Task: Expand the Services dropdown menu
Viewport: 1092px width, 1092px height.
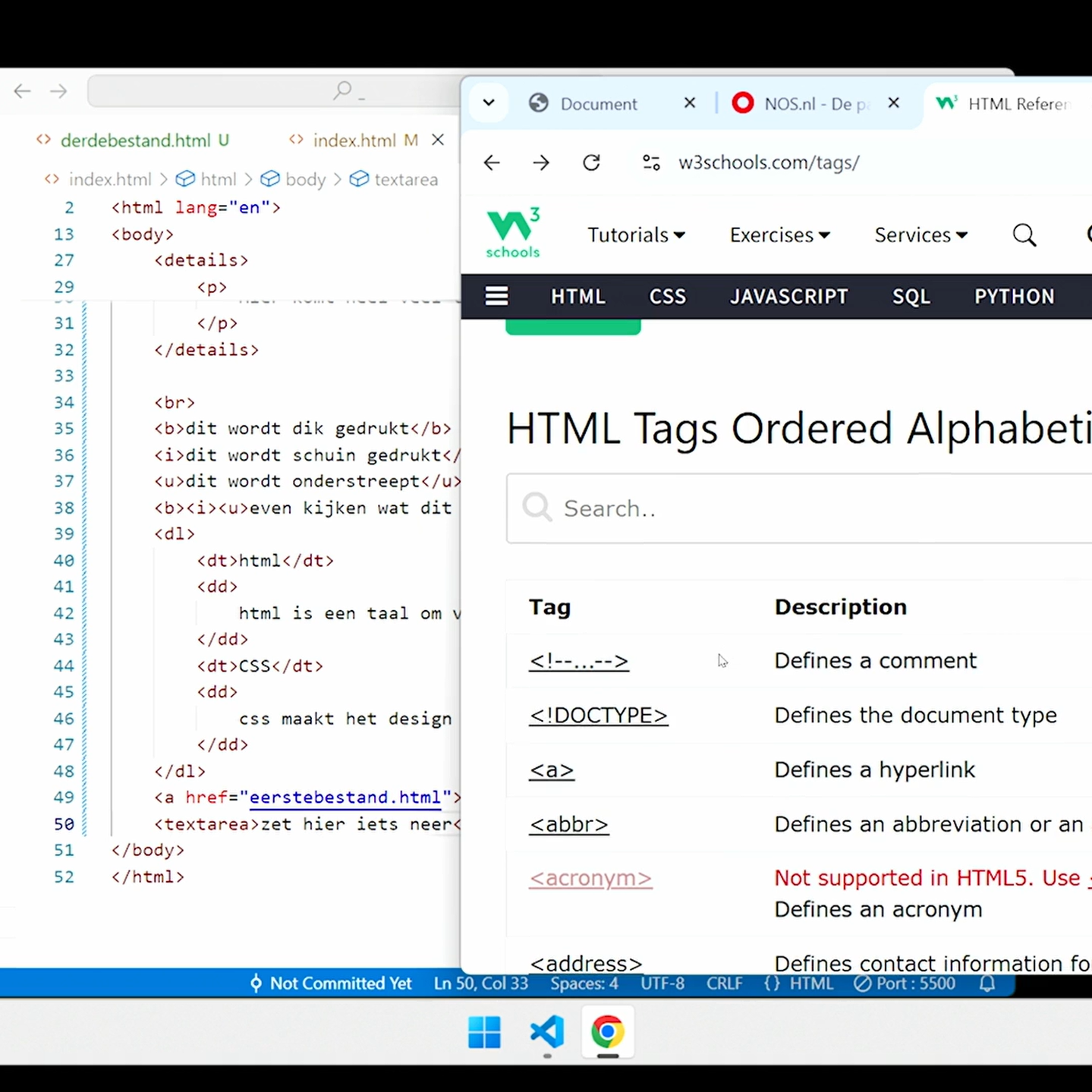Action: [x=920, y=235]
